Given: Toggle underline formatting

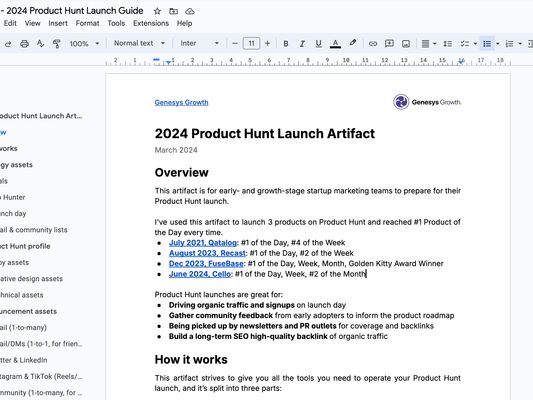Looking at the screenshot, I should 319,44.
